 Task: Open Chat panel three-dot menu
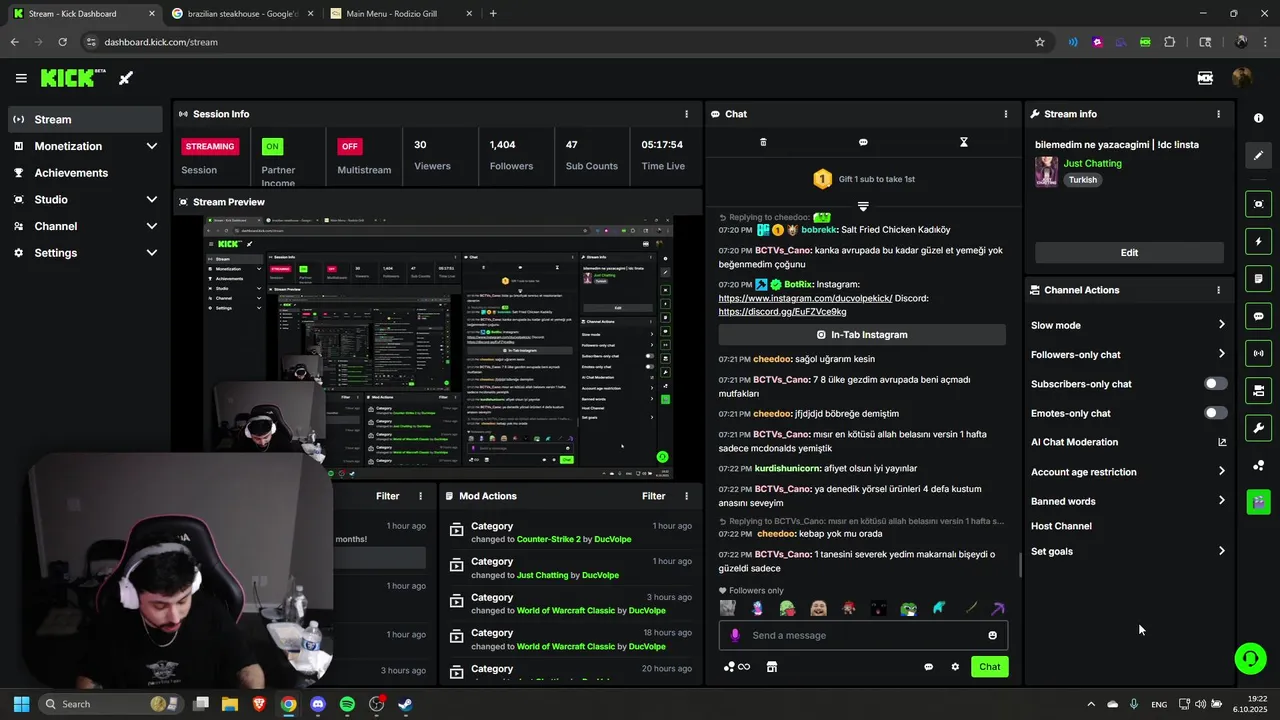1006,114
